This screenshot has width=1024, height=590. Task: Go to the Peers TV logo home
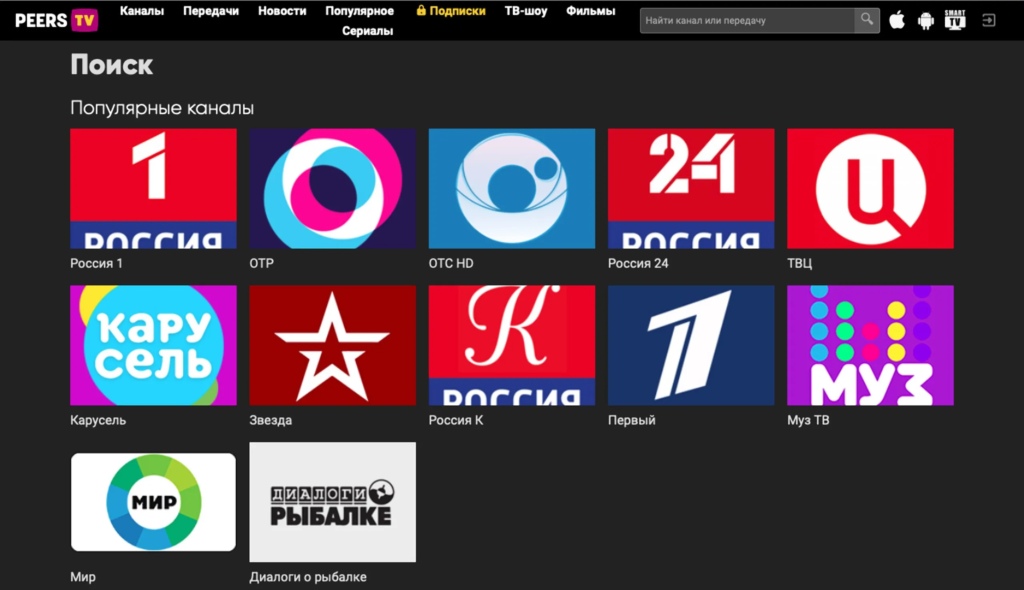[56, 20]
